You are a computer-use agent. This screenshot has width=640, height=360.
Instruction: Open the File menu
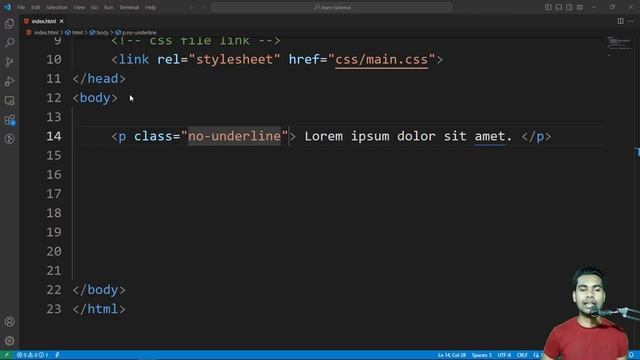click(x=21, y=7)
